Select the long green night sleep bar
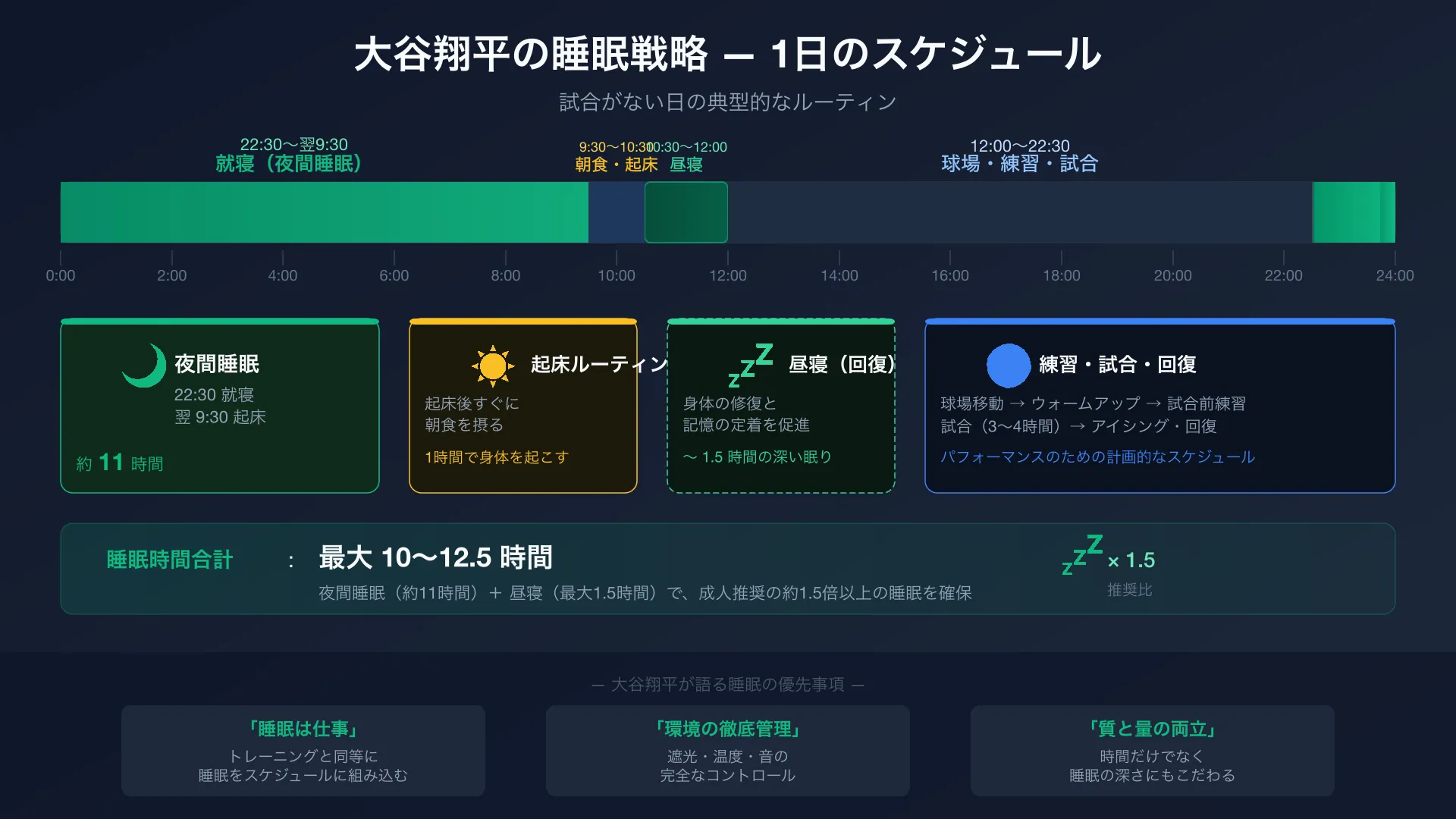 coord(325,212)
